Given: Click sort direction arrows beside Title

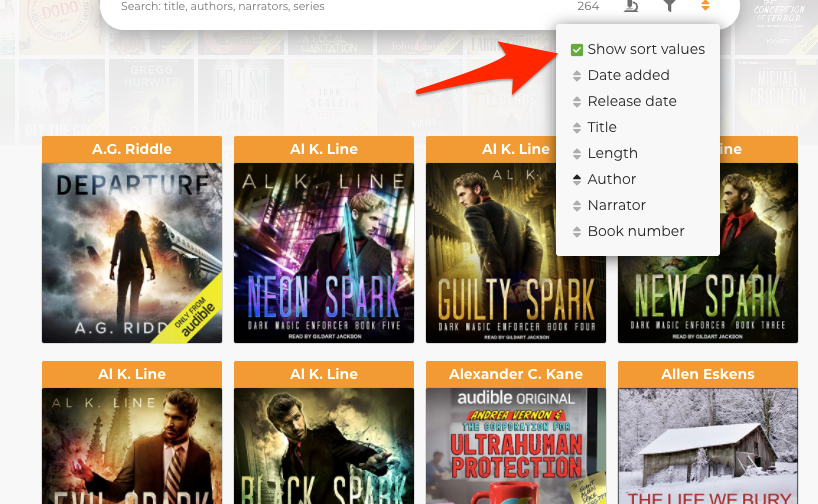Looking at the screenshot, I should coord(576,128).
